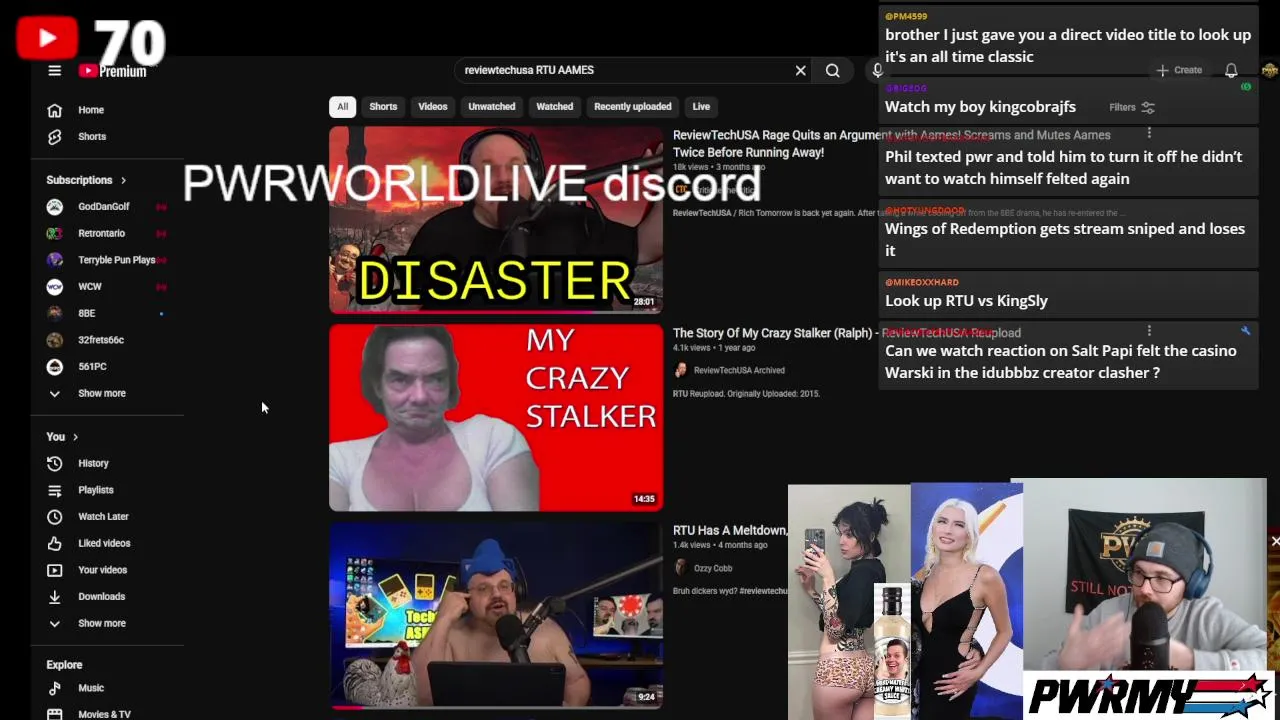Click chat message 'Watch my boy kingcobrajfs'

[980, 107]
